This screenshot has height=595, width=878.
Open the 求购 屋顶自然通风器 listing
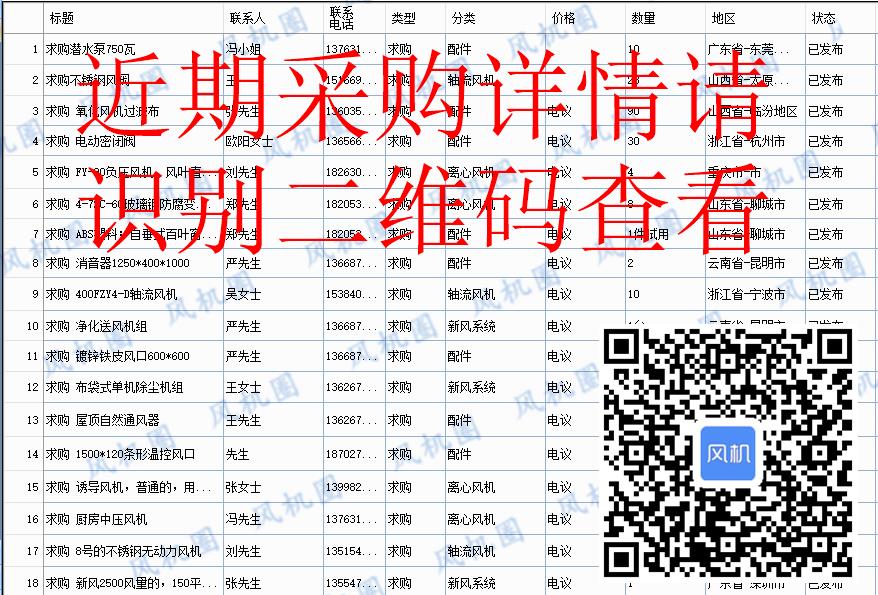pyautogui.click(x=102, y=420)
